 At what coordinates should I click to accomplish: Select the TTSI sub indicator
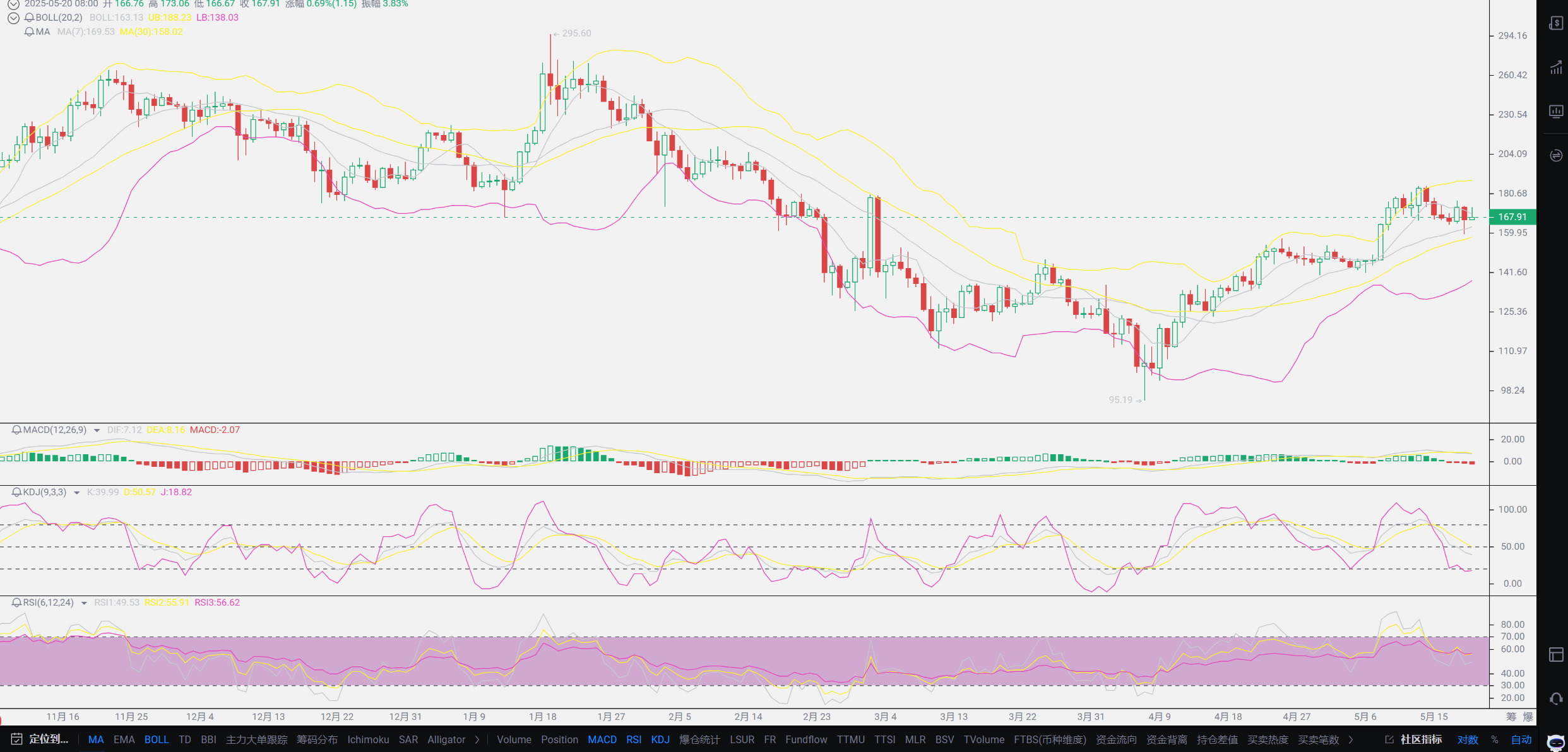pos(885,739)
